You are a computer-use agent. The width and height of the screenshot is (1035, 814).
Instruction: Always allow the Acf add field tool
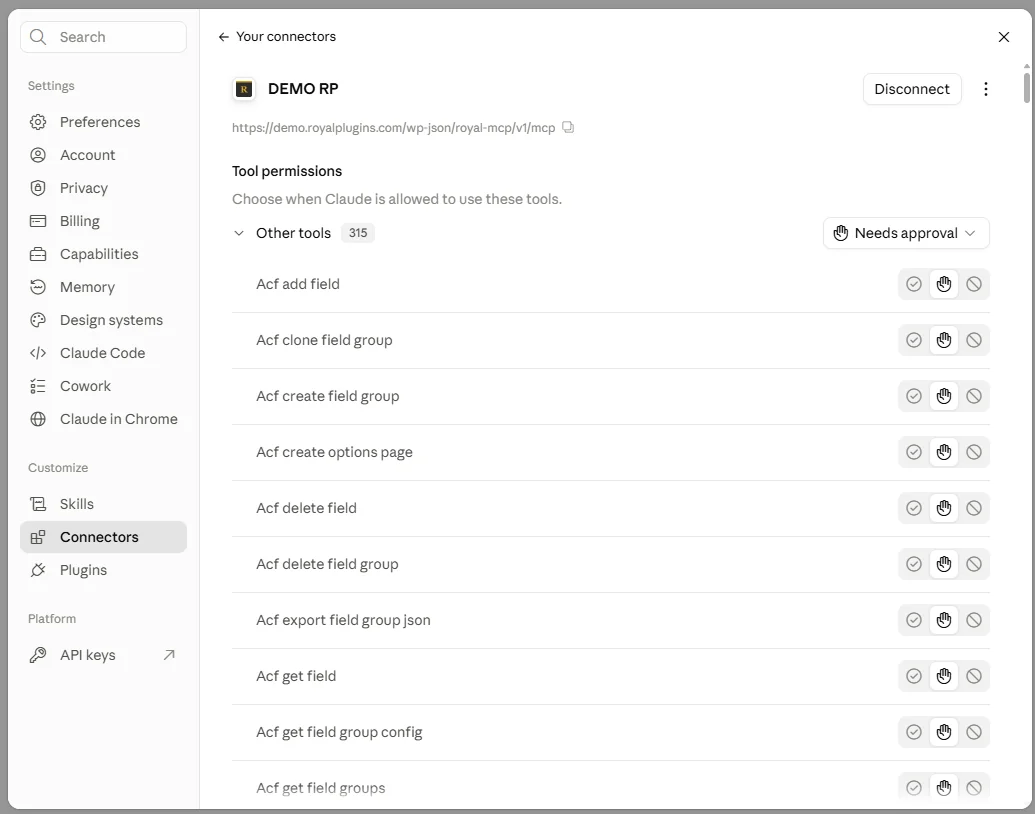click(x=914, y=284)
